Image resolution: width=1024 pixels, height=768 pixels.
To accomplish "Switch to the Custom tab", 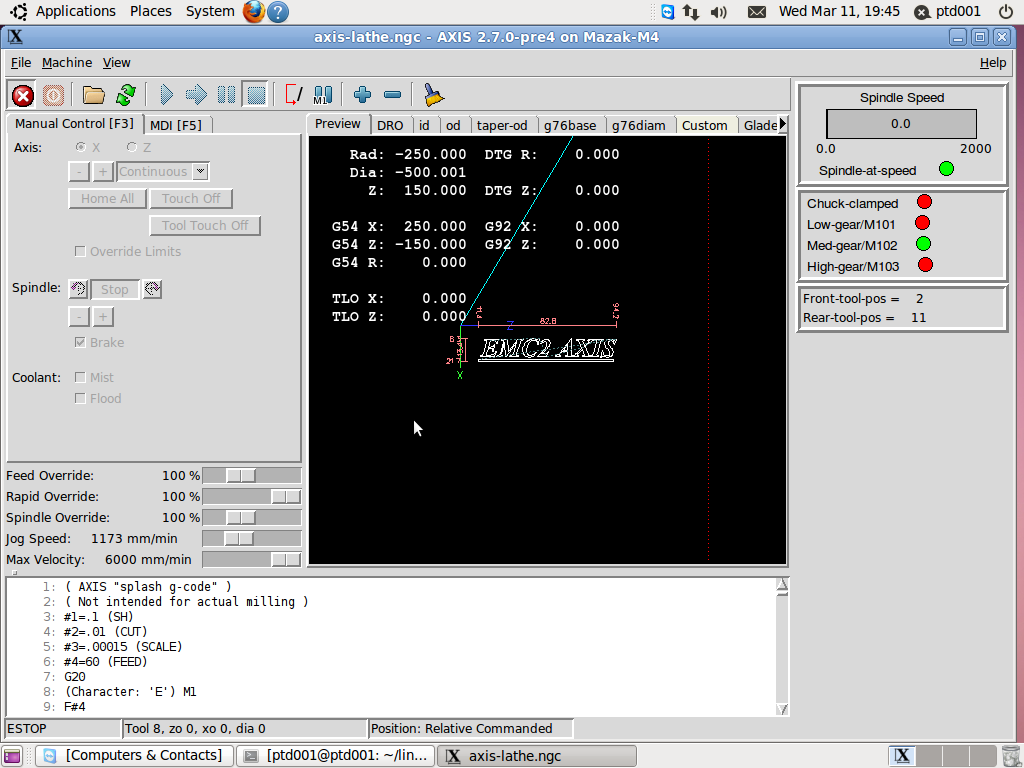I will click(x=704, y=125).
